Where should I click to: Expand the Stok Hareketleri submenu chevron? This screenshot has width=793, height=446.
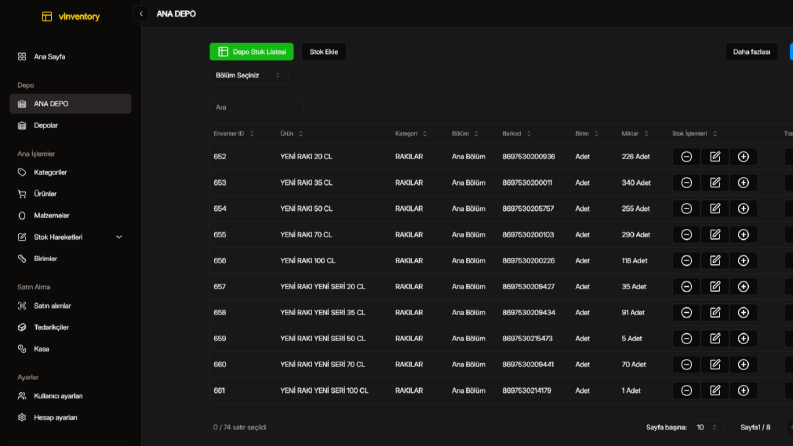(119, 237)
